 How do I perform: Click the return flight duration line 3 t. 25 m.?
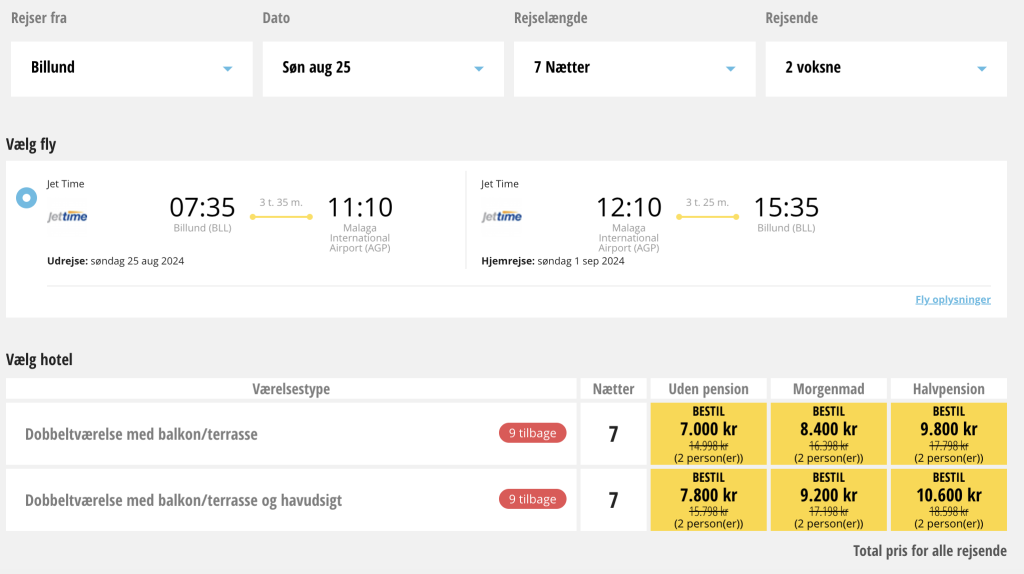tap(707, 216)
